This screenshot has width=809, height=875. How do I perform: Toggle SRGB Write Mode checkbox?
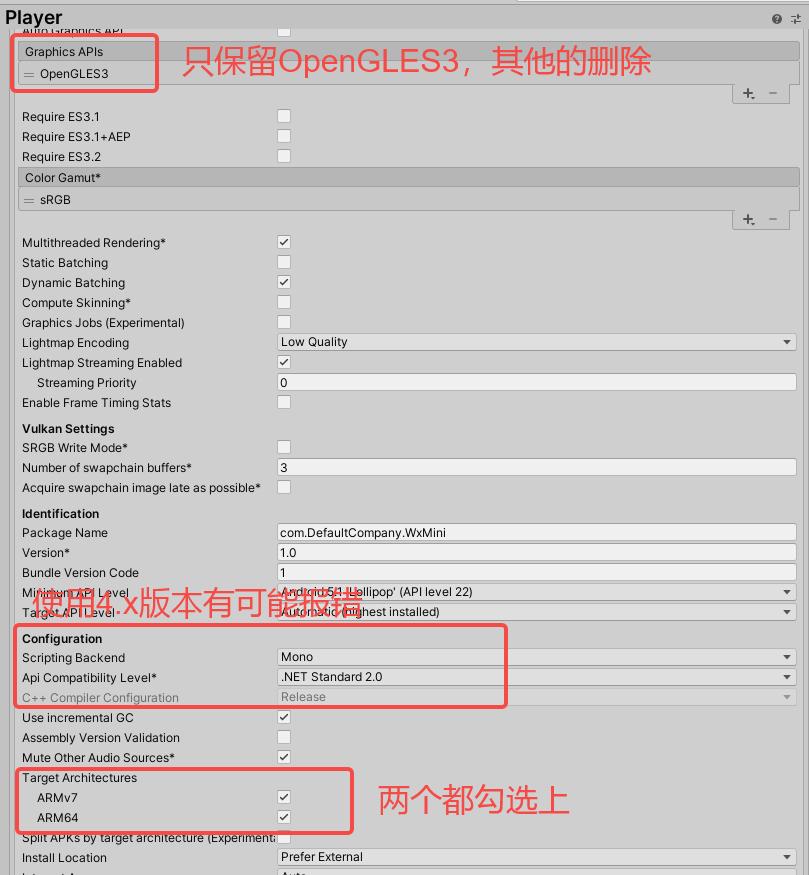(284, 448)
